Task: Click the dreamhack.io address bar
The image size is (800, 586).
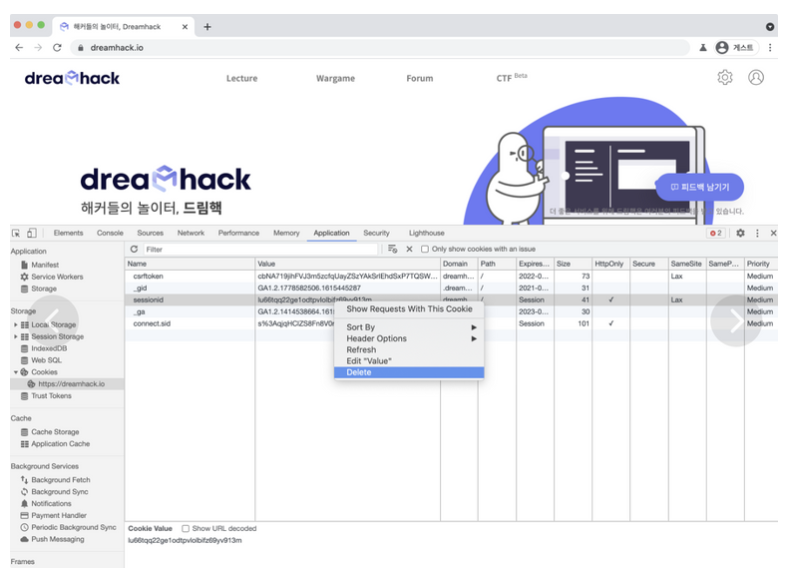Action: [x=380, y=47]
